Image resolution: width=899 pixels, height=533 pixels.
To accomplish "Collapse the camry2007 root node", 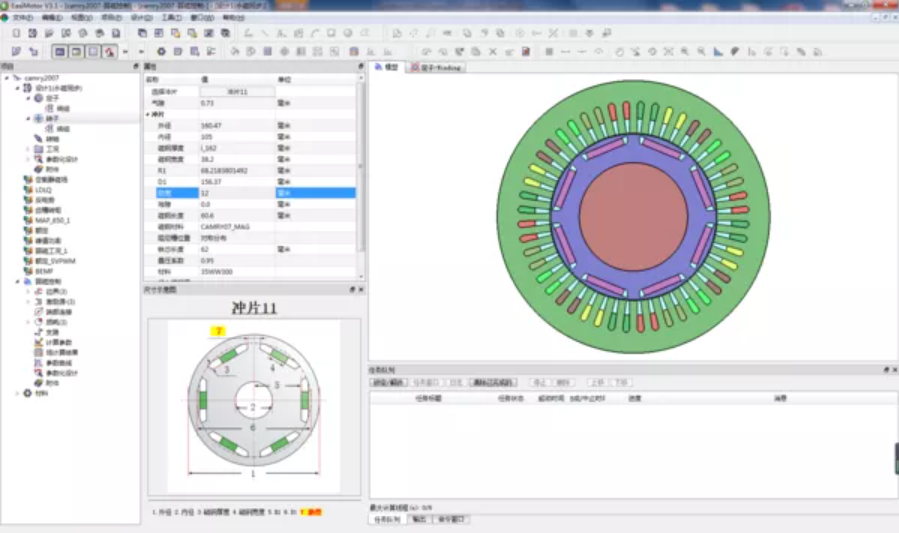I will (7, 78).
